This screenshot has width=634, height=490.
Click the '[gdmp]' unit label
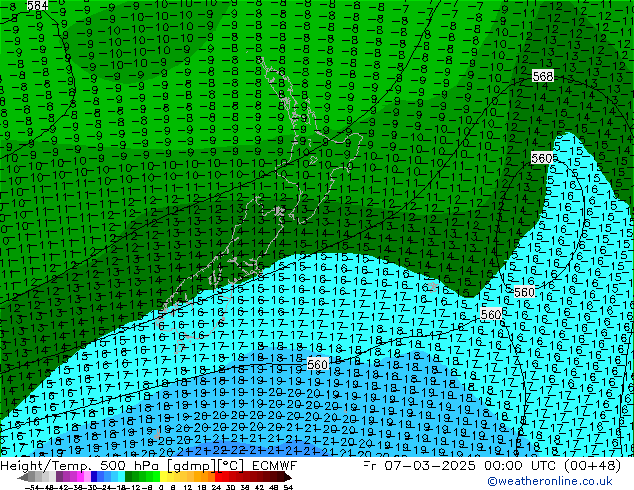pyautogui.click(x=192, y=466)
